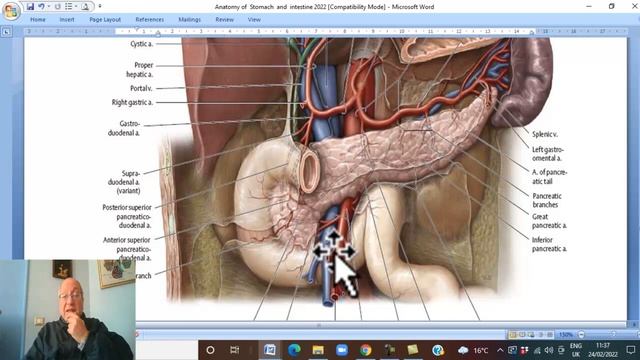This screenshot has width=640, height=360.
Task: Expand the Undo history dropdown arrow
Action: 49,7
